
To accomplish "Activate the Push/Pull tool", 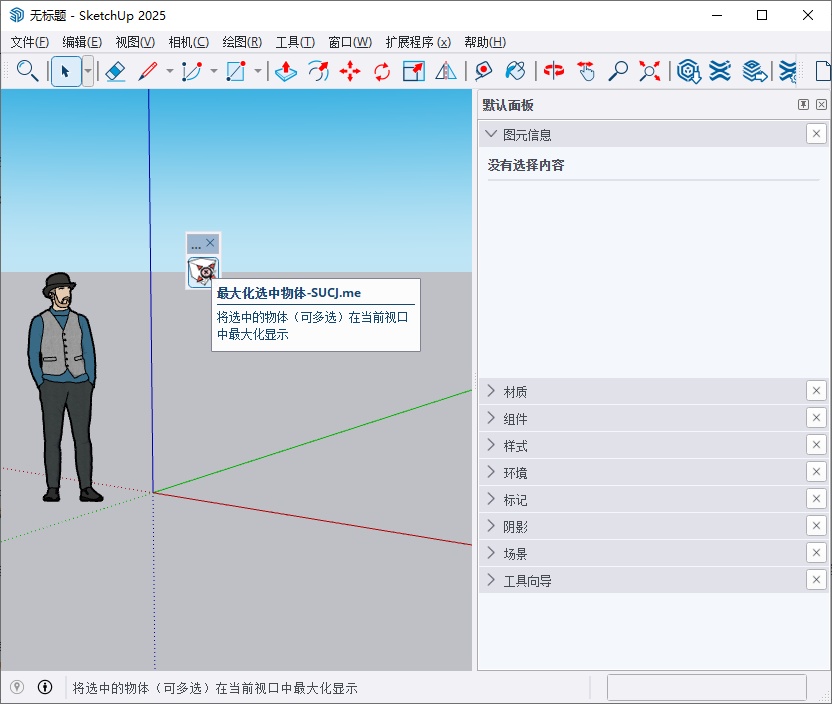I will point(285,71).
